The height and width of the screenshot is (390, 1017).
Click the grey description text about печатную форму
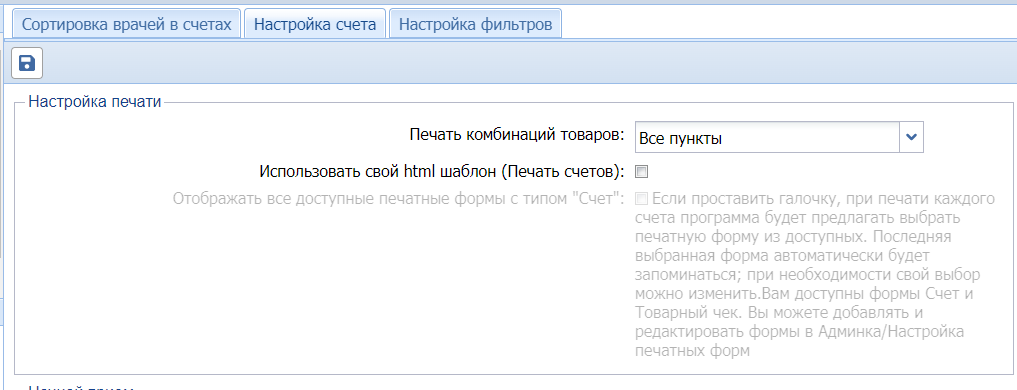pos(814,274)
